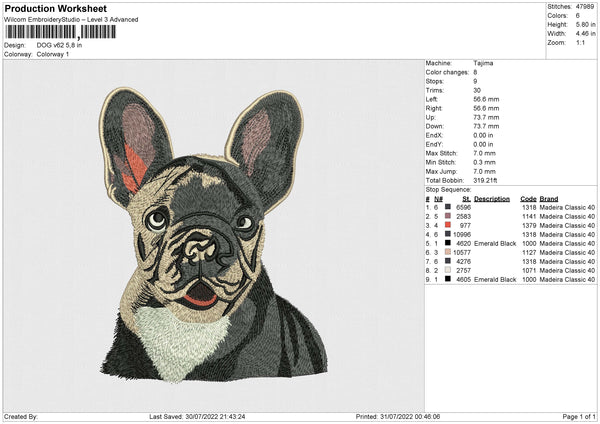The height and width of the screenshot is (424, 600).
Task: Click the dark swatch beside 4276 stitches
Action: coord(447,261)
